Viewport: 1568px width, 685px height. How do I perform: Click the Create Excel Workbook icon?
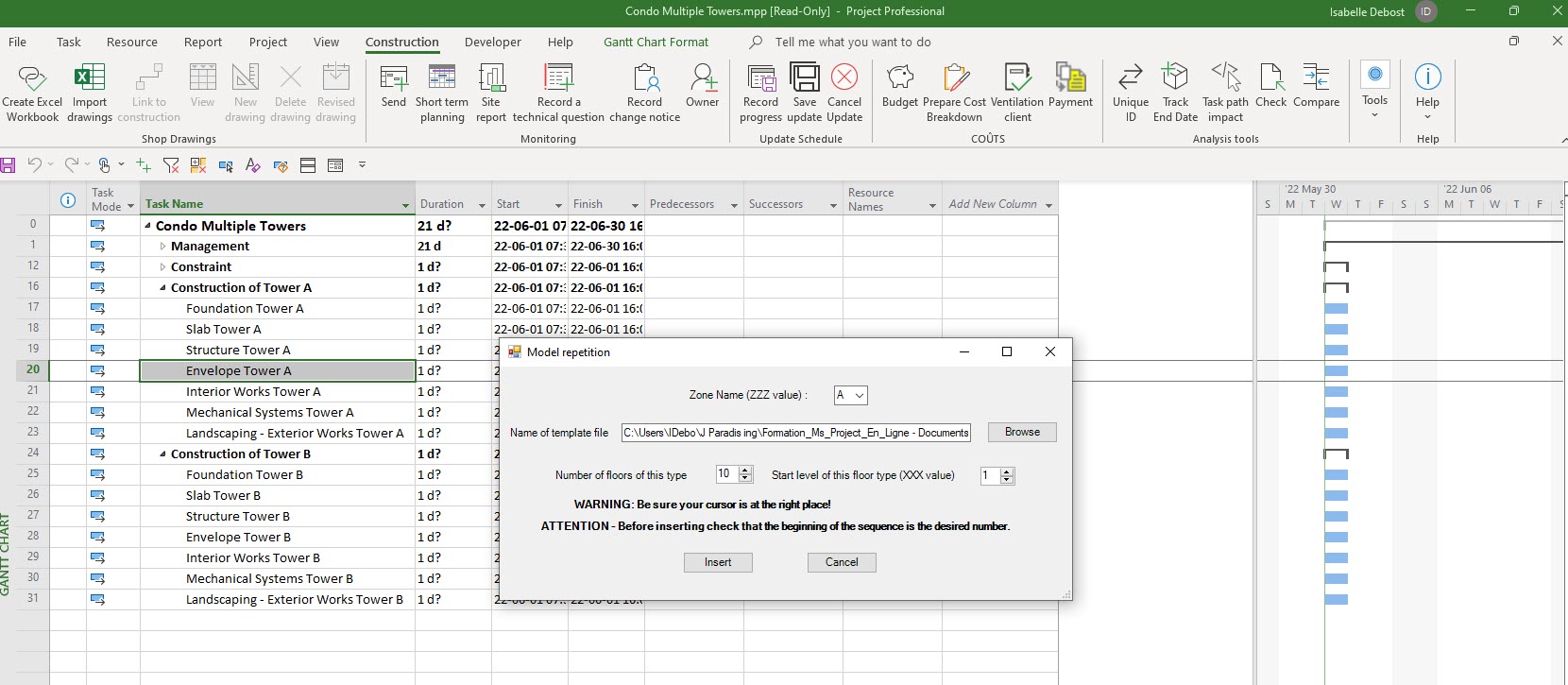click(x=32, y=78)
